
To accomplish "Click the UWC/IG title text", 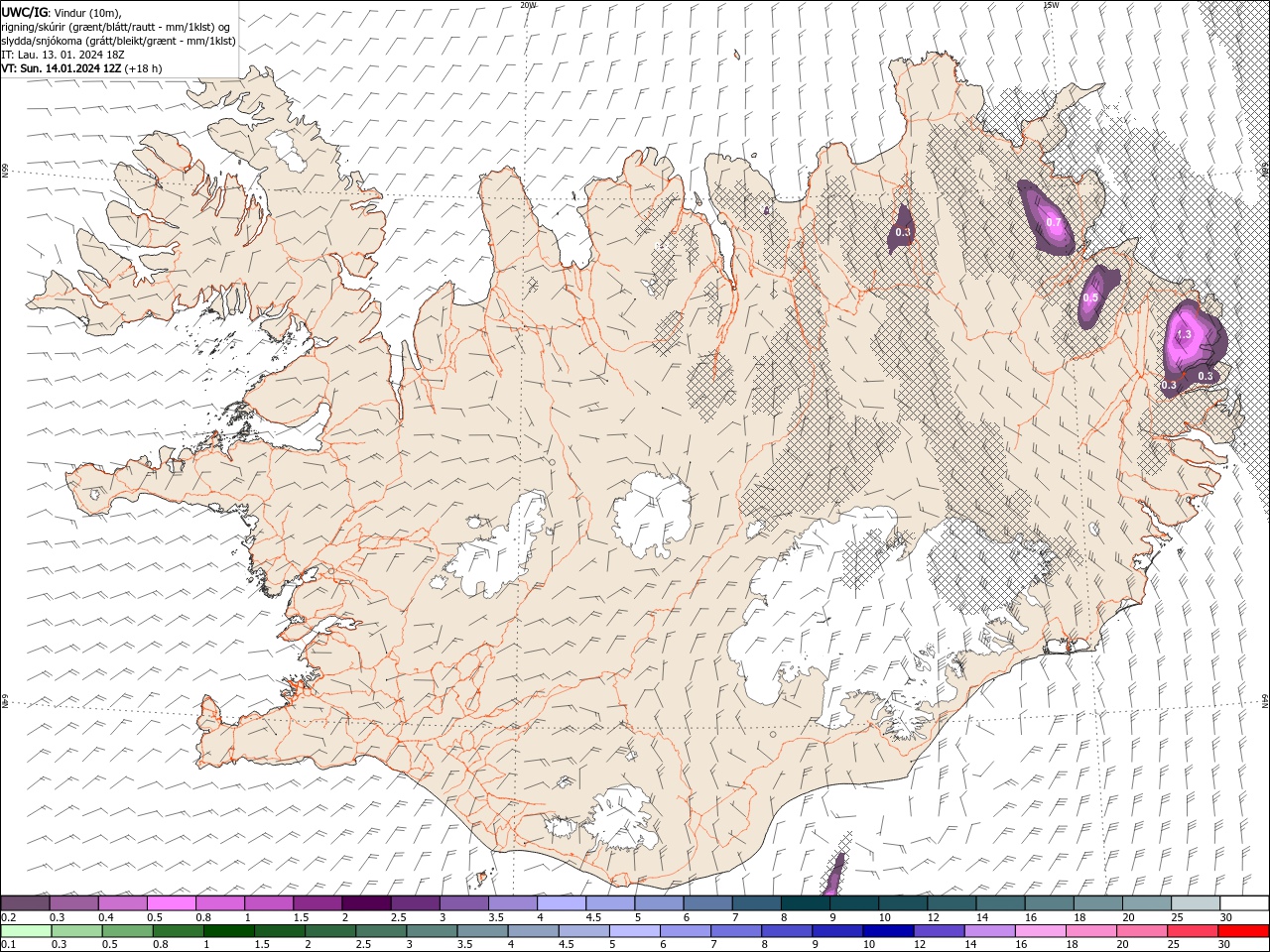I will (25, 12).
